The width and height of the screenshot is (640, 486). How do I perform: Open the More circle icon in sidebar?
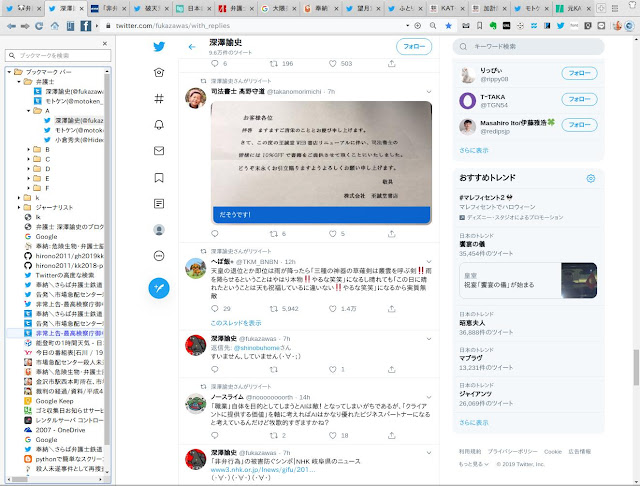tap(159, 256)
